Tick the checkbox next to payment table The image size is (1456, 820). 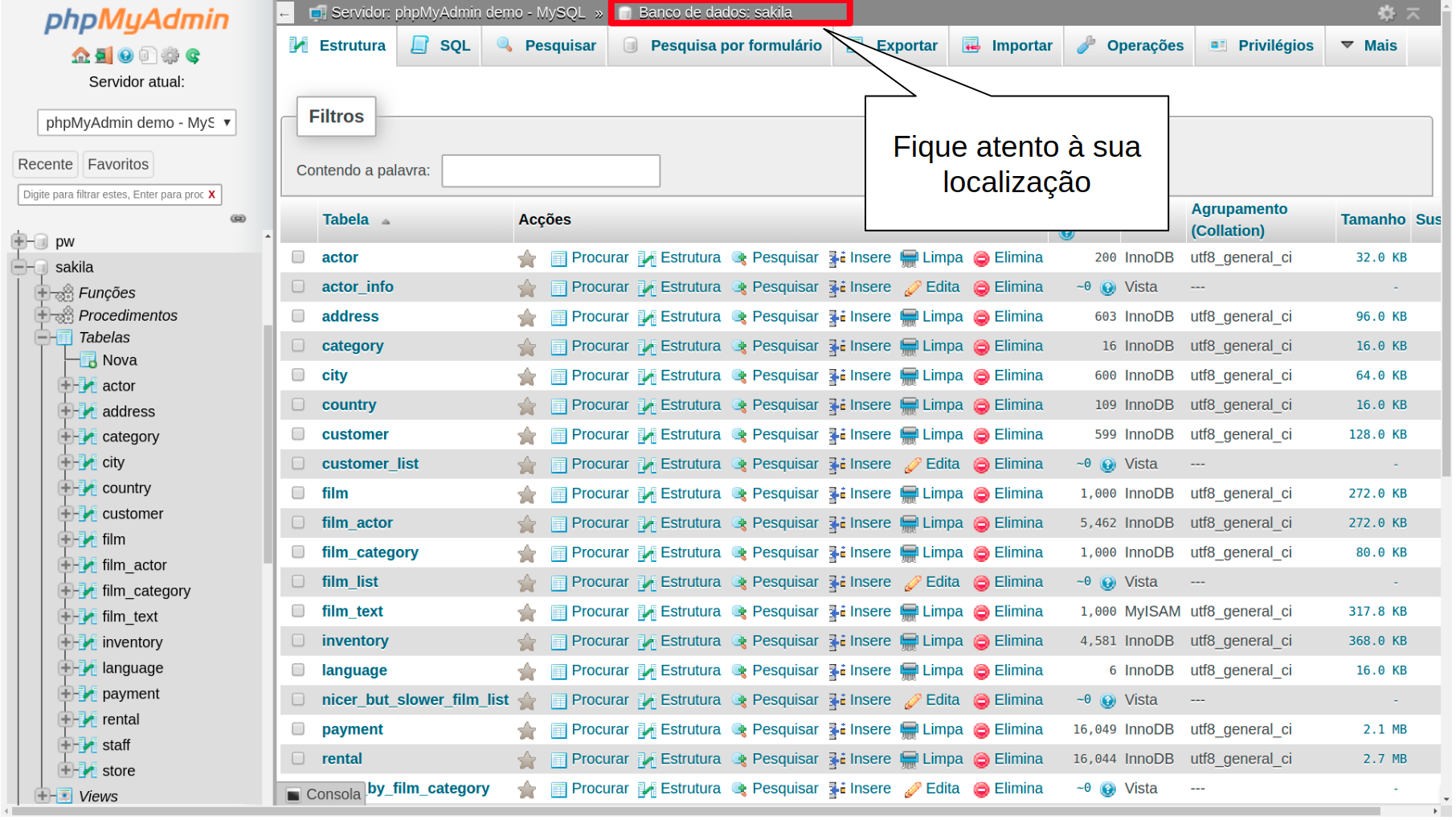[x=298, y=729]
